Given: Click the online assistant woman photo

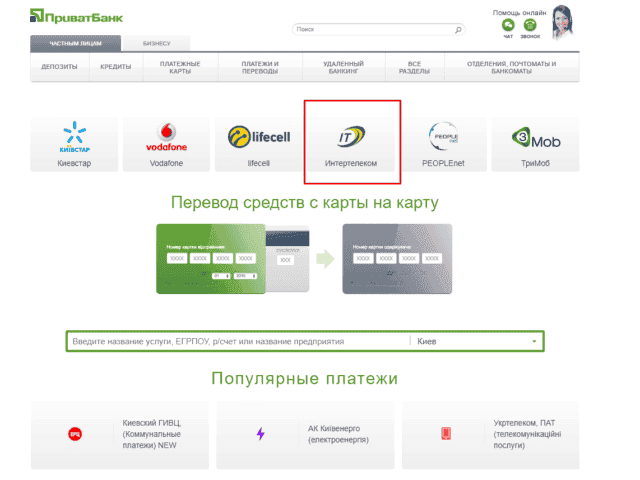Looking at the screenshot, I should (562, 22).
